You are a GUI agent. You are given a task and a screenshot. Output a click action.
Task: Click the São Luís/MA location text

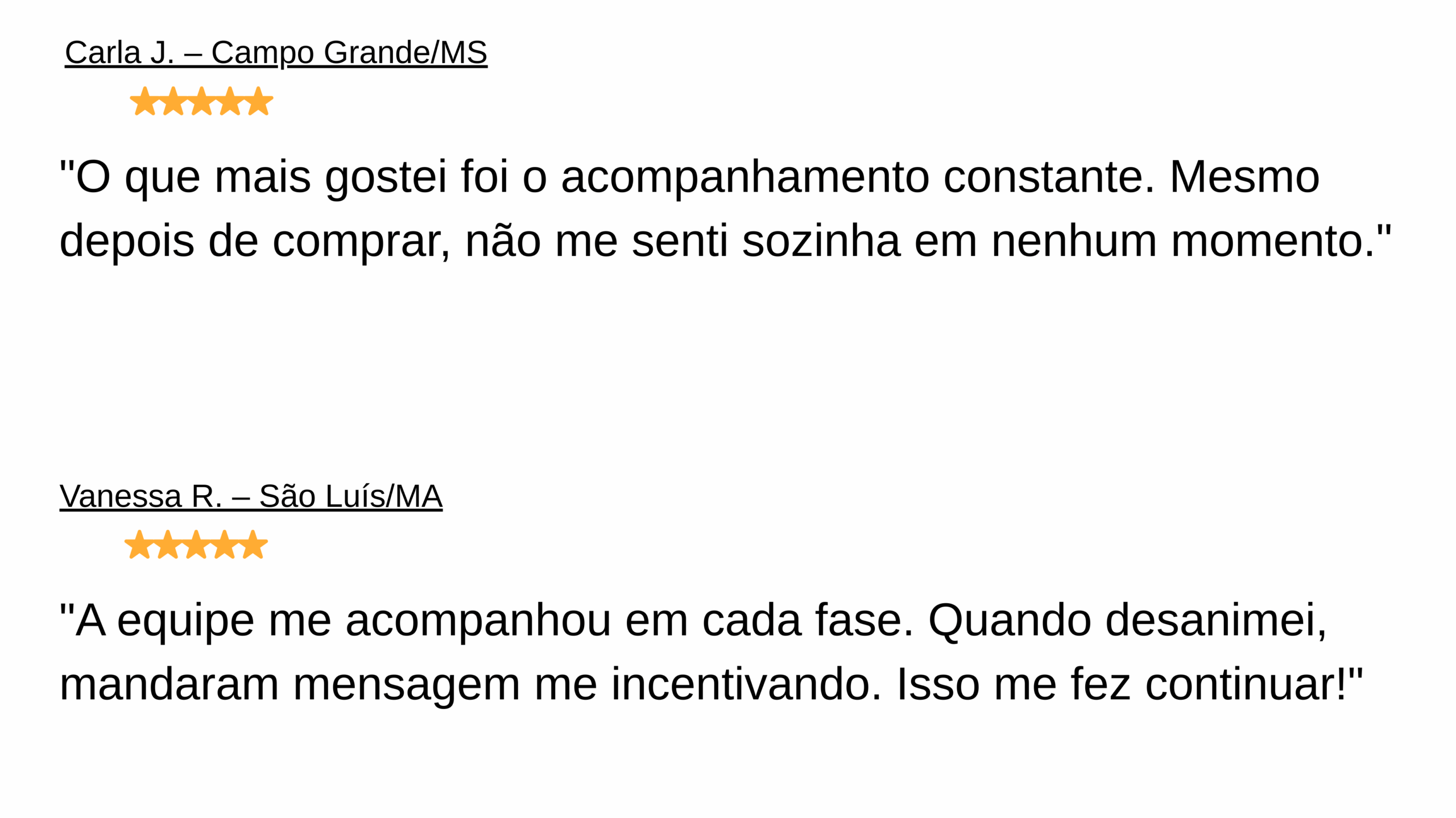351,496
